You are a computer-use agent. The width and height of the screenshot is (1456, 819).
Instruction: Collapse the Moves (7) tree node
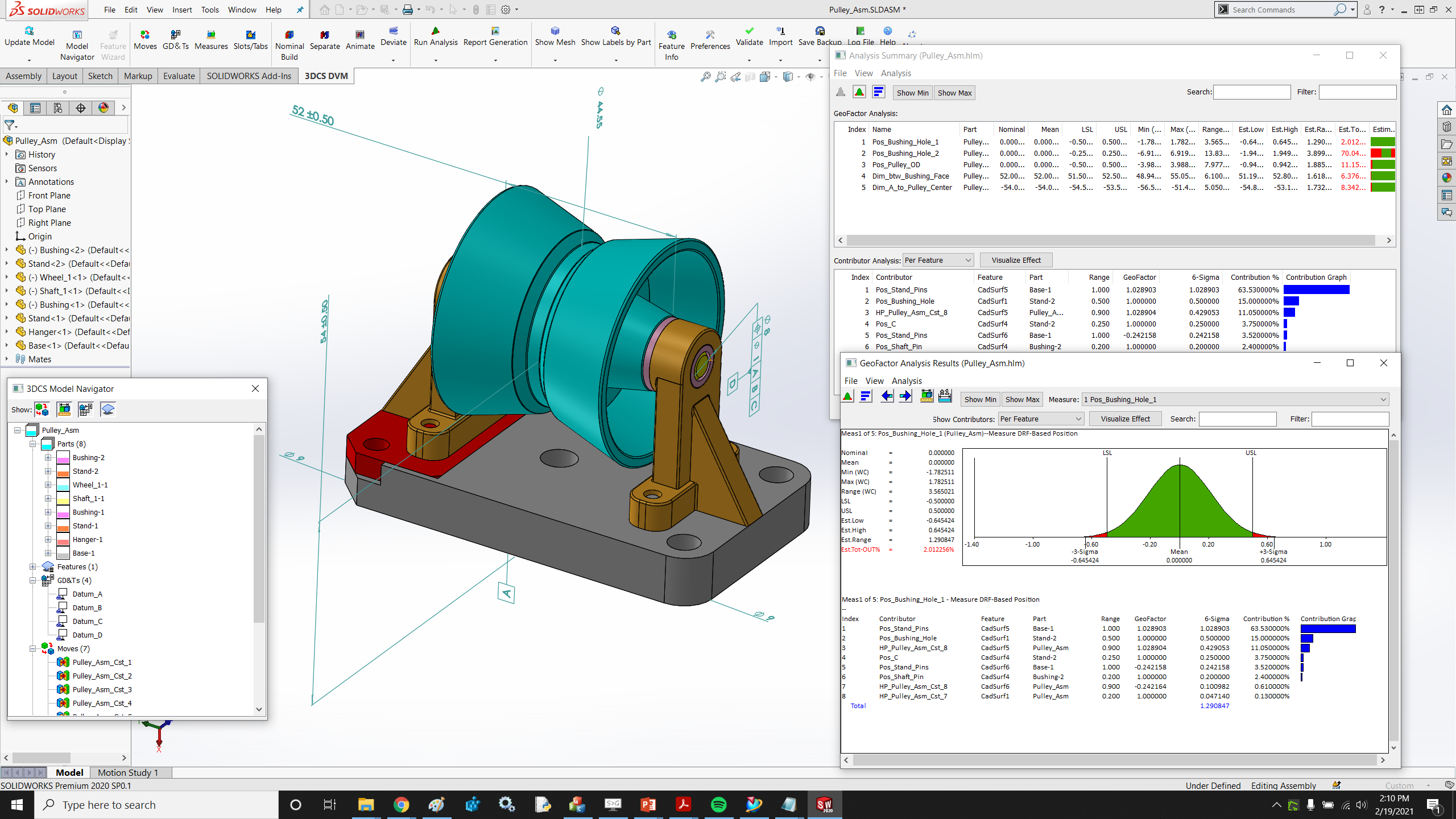tap(33, 648)
